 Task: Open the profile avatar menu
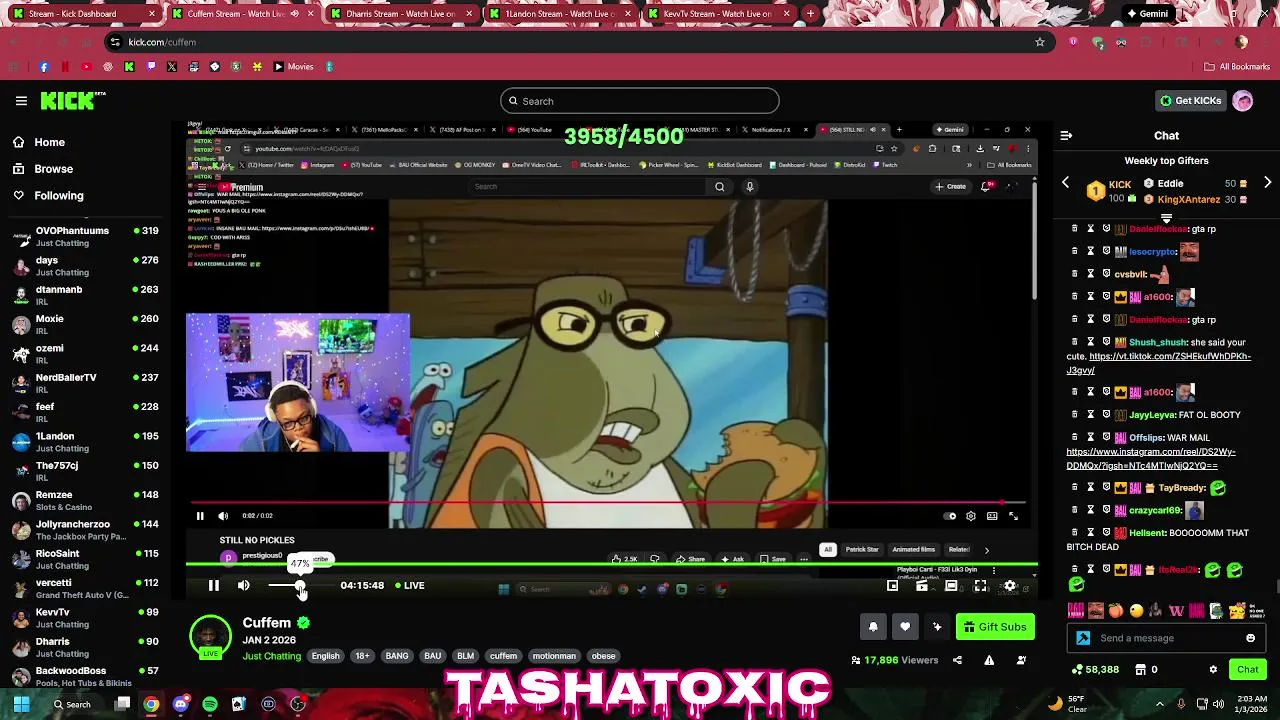pos(1243,101)
